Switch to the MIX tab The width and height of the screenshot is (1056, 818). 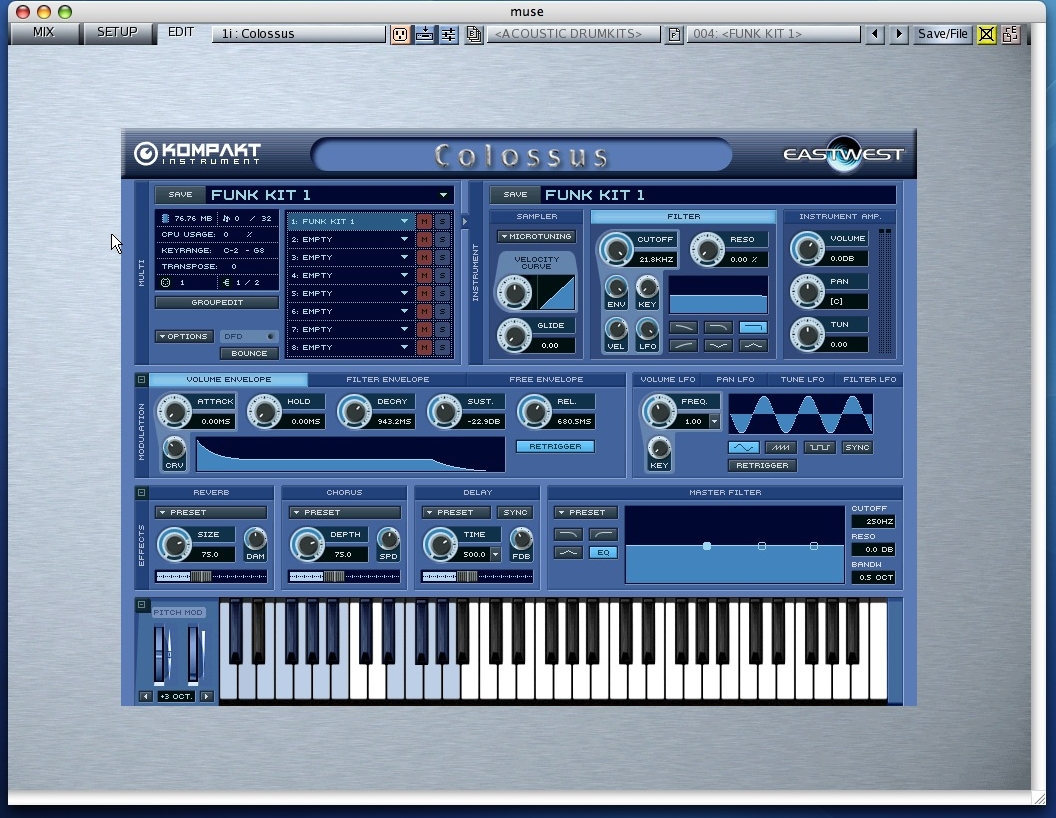point(44,32)
